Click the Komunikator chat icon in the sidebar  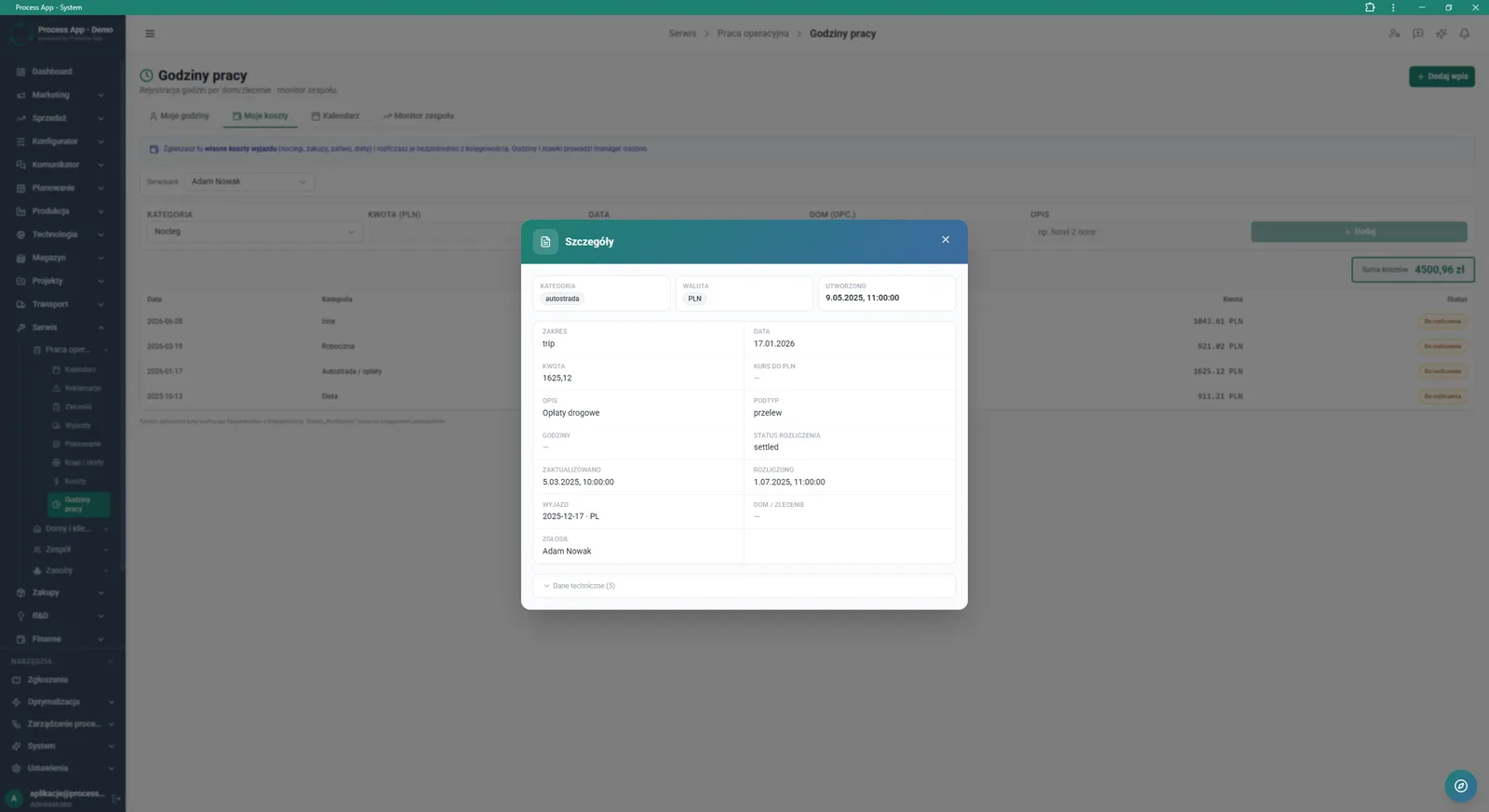(20, 165)
